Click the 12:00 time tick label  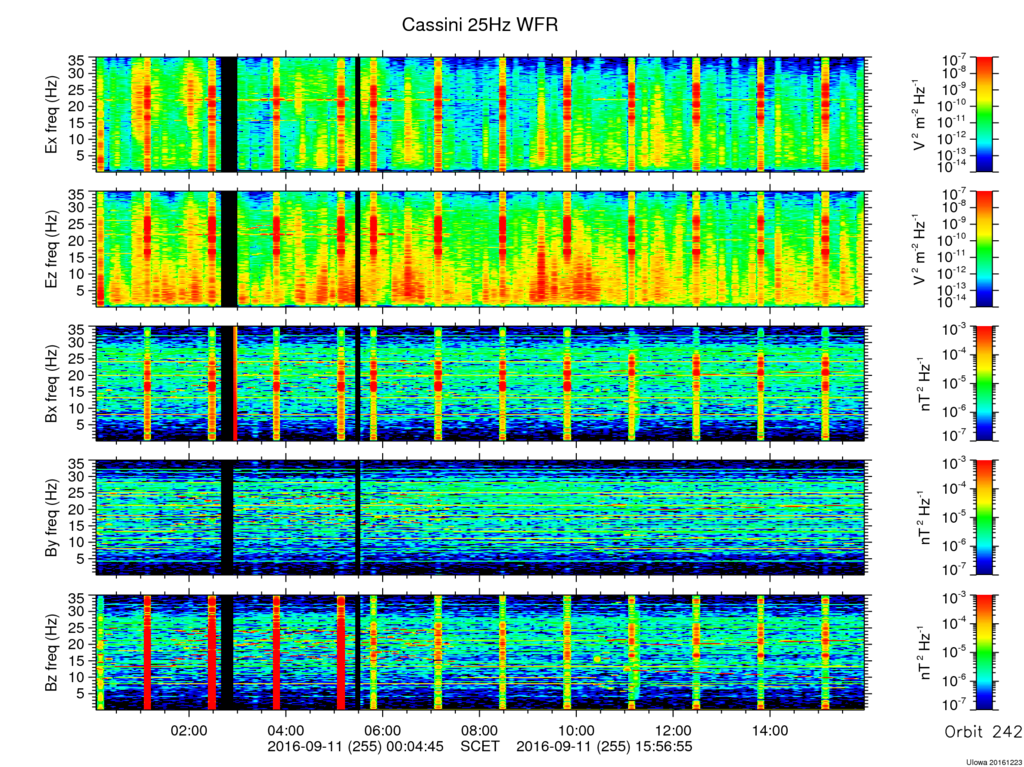[x=673, y=730]
